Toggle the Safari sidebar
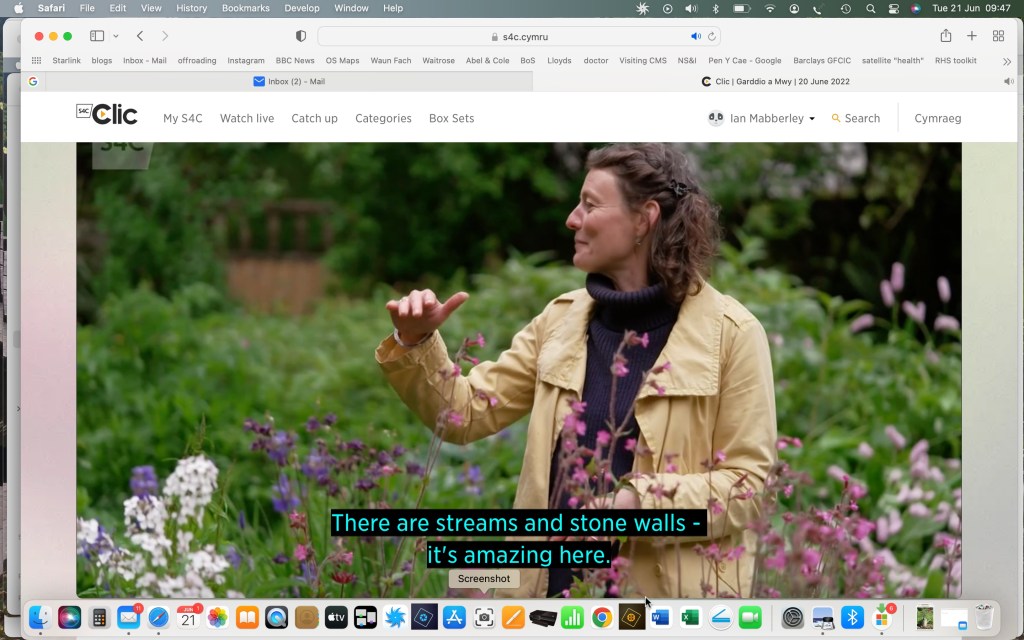Image resolution: width=1024 pixels, height=640 pixels. tap(97, 36)
